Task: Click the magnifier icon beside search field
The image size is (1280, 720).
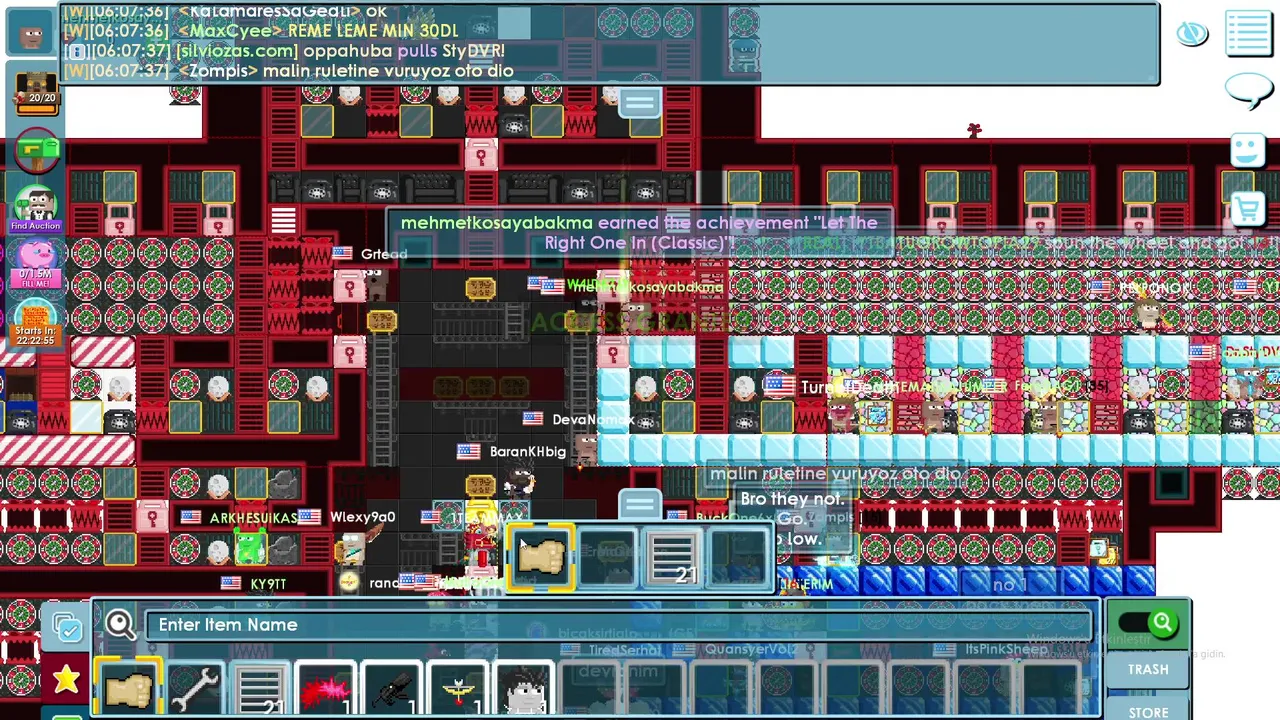Action: [x=120, y=625]
